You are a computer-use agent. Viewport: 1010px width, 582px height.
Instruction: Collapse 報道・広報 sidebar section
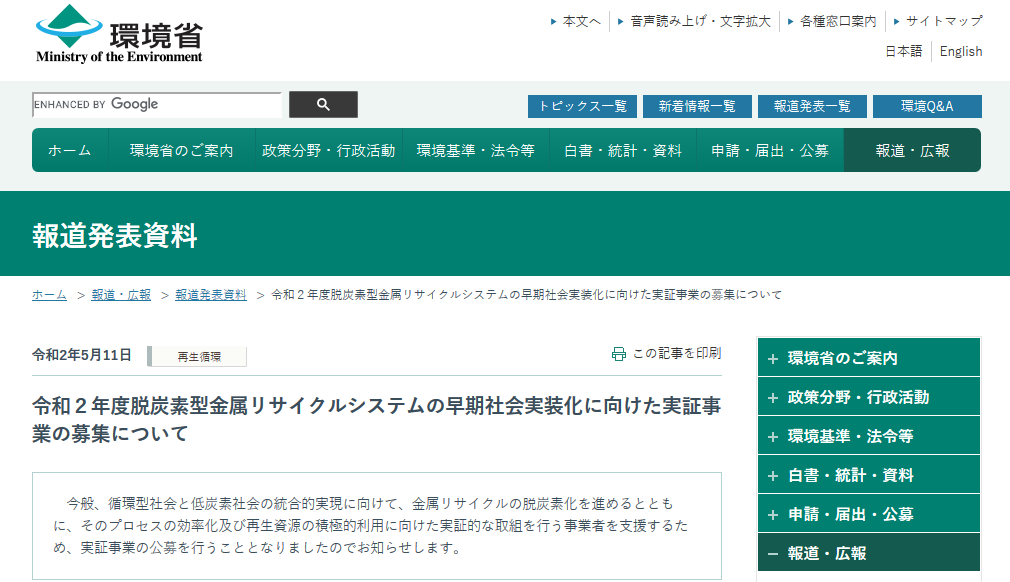click(868, 553)
